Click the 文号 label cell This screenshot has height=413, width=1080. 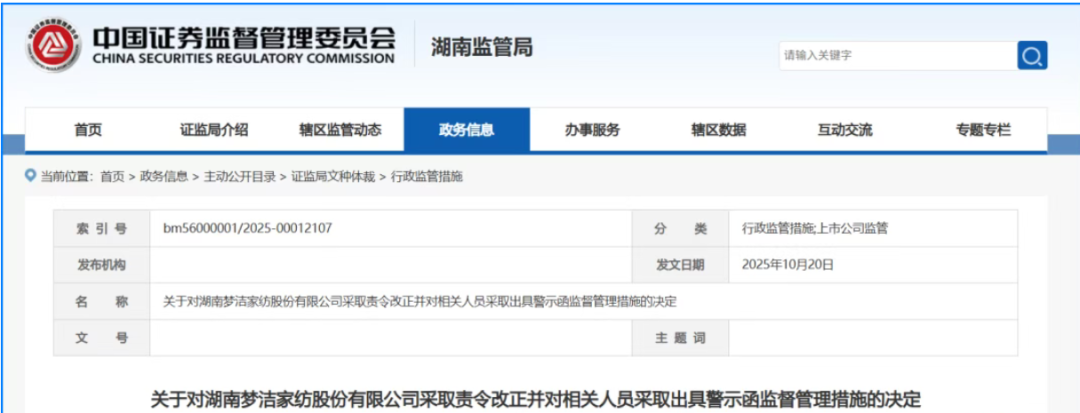(101, 338)
